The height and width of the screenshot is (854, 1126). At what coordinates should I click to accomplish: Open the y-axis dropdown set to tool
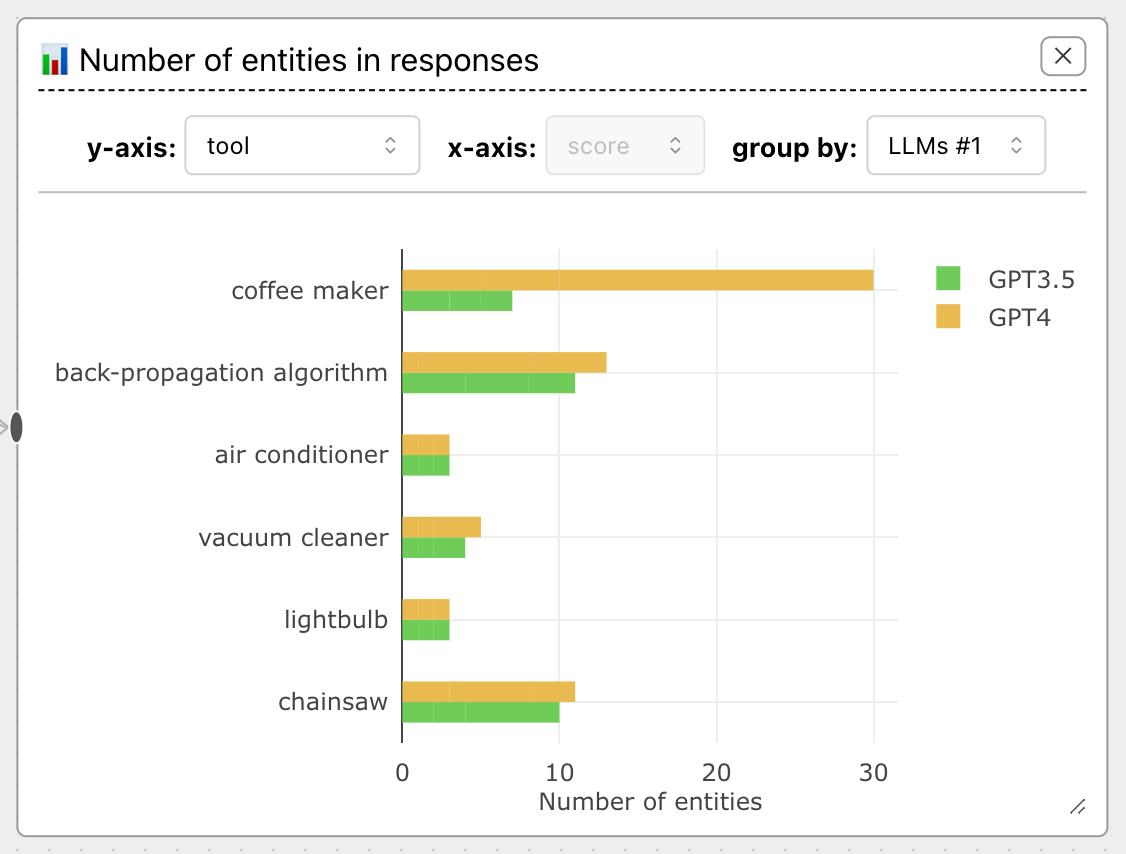pos(302,146)
